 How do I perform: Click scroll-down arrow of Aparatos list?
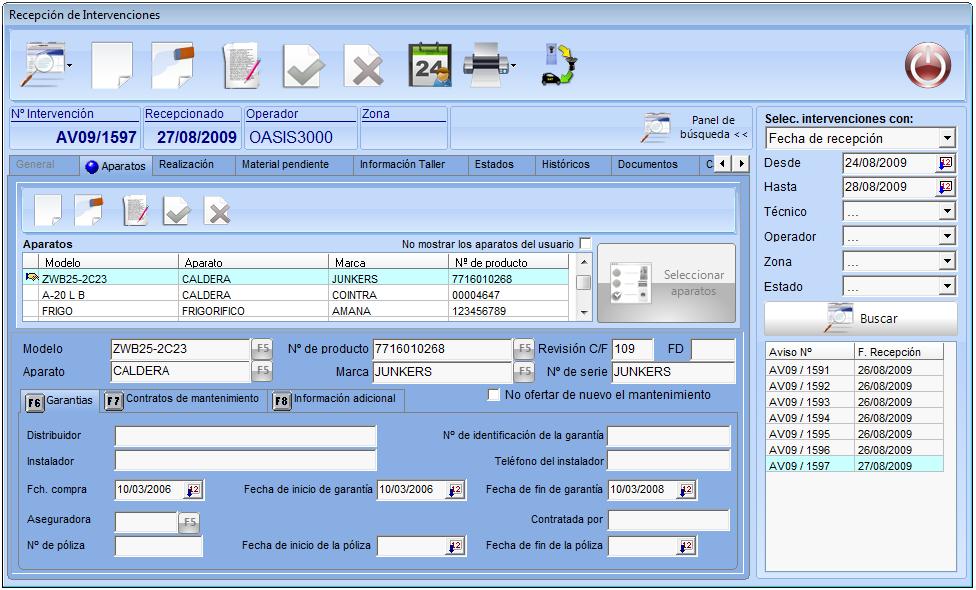[x=583, y=312]
